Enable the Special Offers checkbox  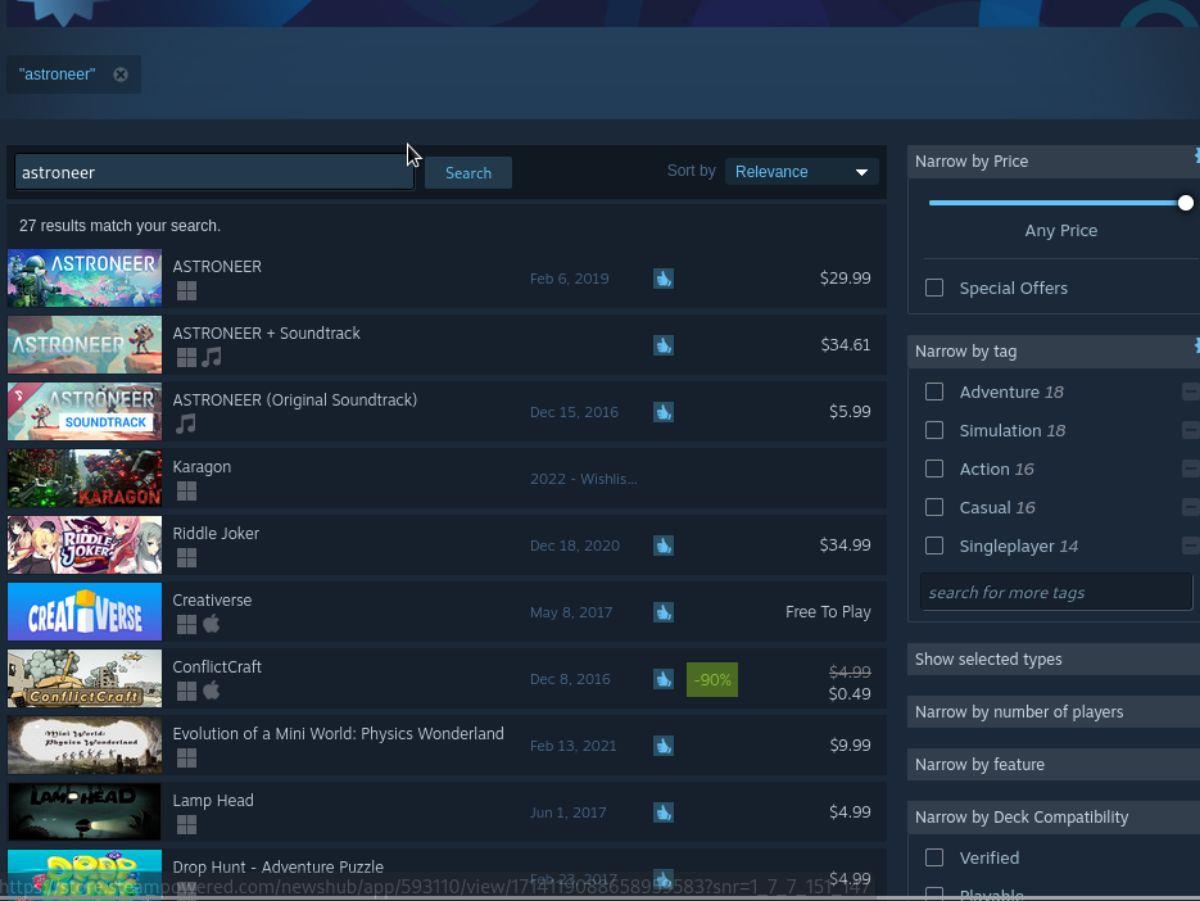[x=934, y=288]
